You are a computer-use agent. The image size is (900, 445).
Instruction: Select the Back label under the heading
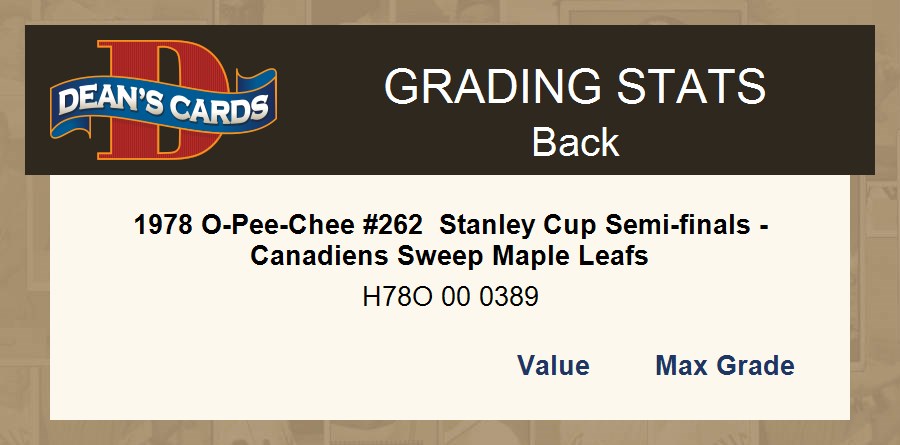(x=575, y=142)
